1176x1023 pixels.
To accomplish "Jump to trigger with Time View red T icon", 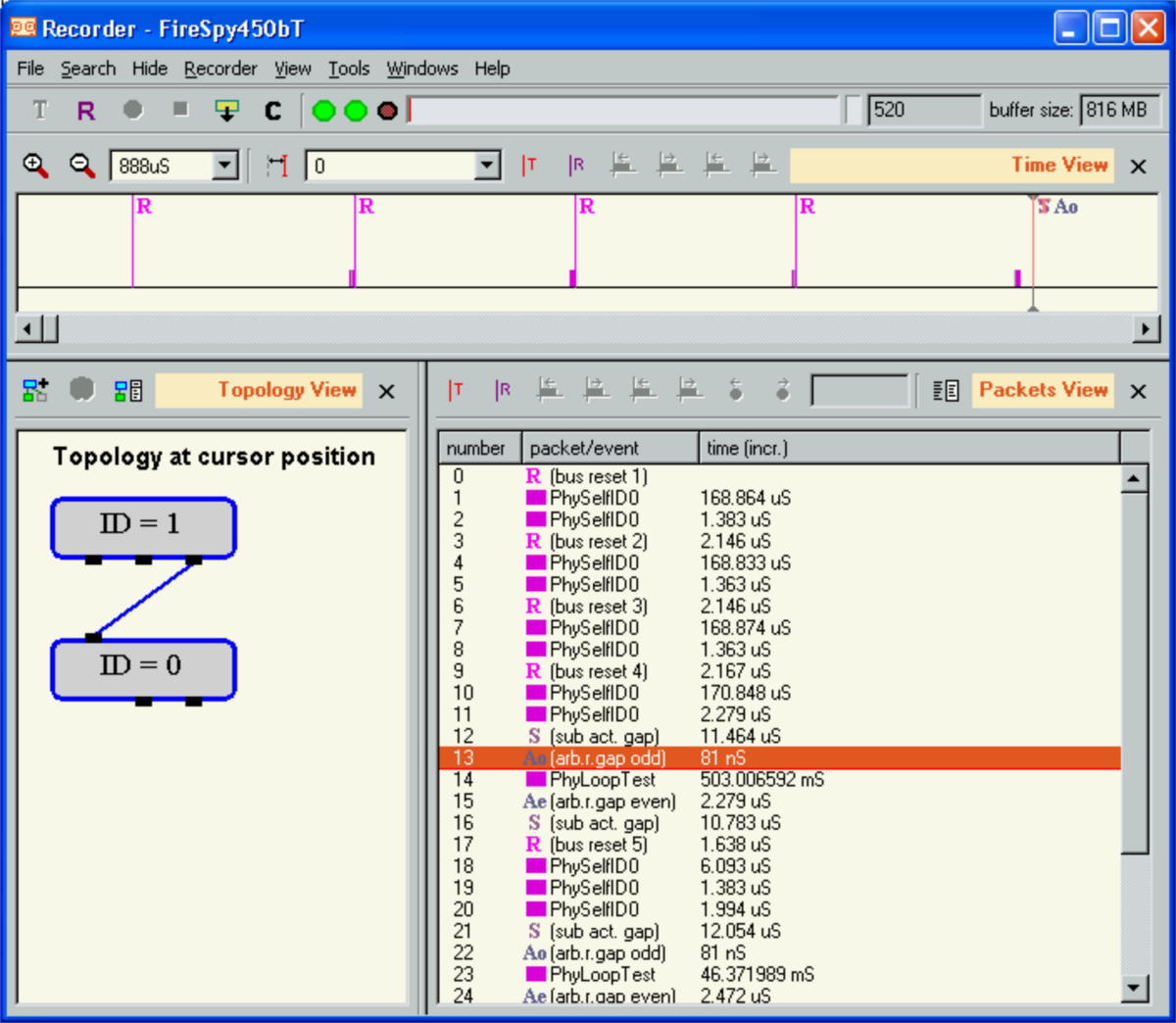I will click(x=529, y=166).
